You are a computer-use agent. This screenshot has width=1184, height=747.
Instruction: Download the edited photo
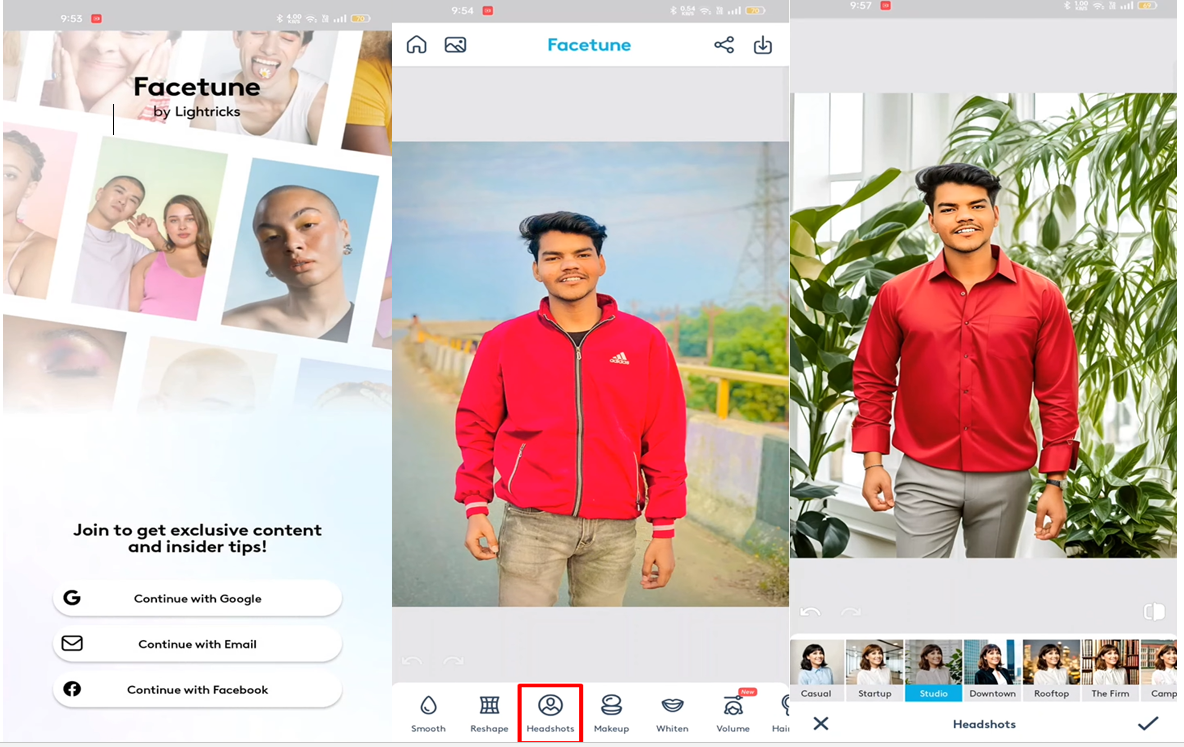point(762,45)
